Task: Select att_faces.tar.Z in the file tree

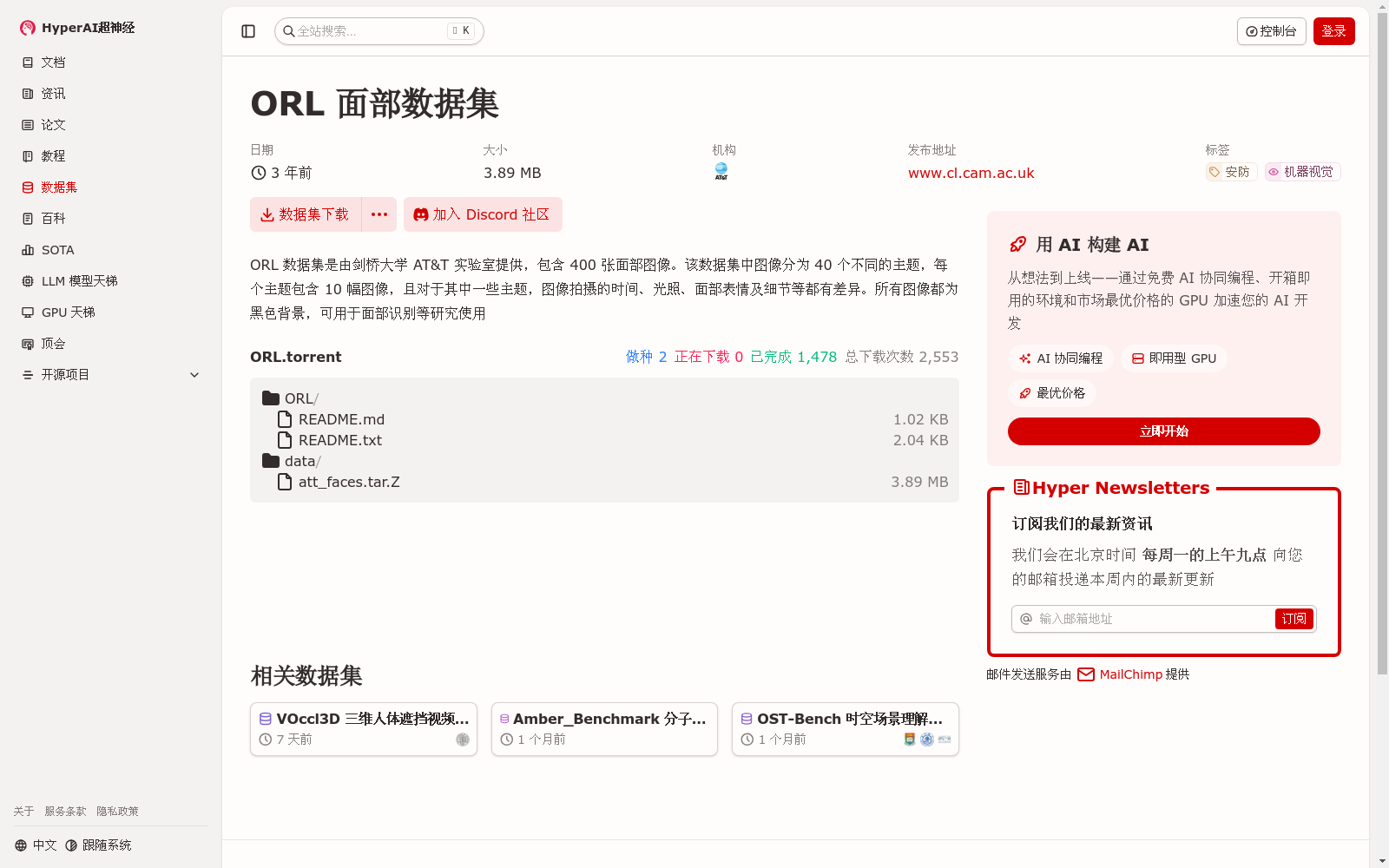Action: (348, 482)
